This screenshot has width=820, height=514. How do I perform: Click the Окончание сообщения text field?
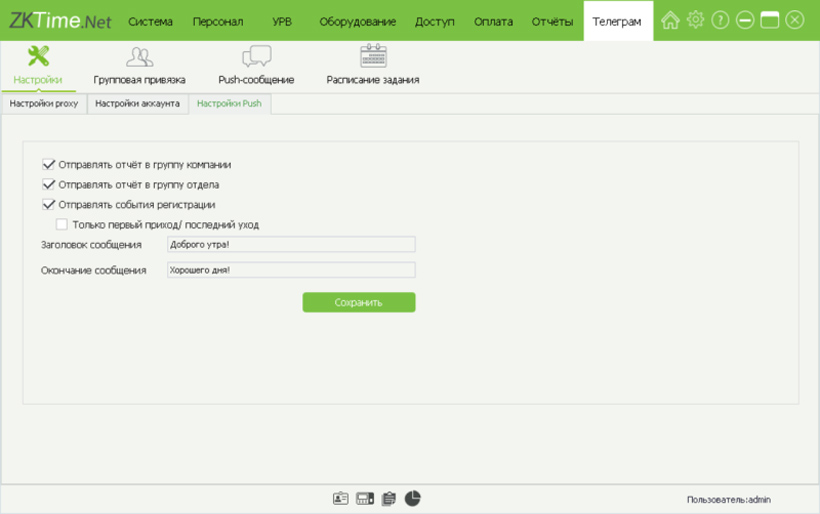pyautogui.click(x=290, y=269)
